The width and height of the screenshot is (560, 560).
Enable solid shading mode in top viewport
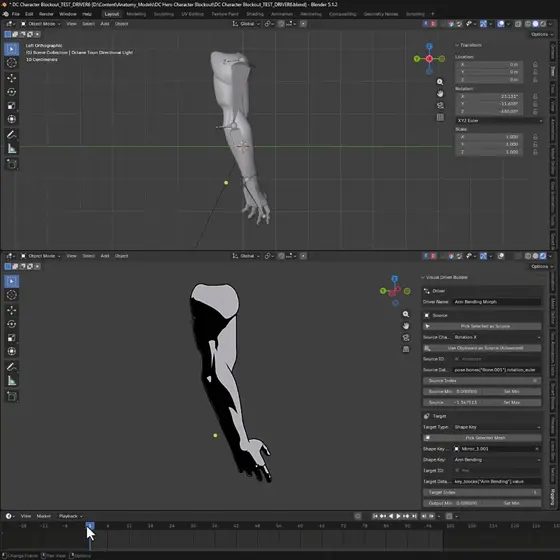535,24
